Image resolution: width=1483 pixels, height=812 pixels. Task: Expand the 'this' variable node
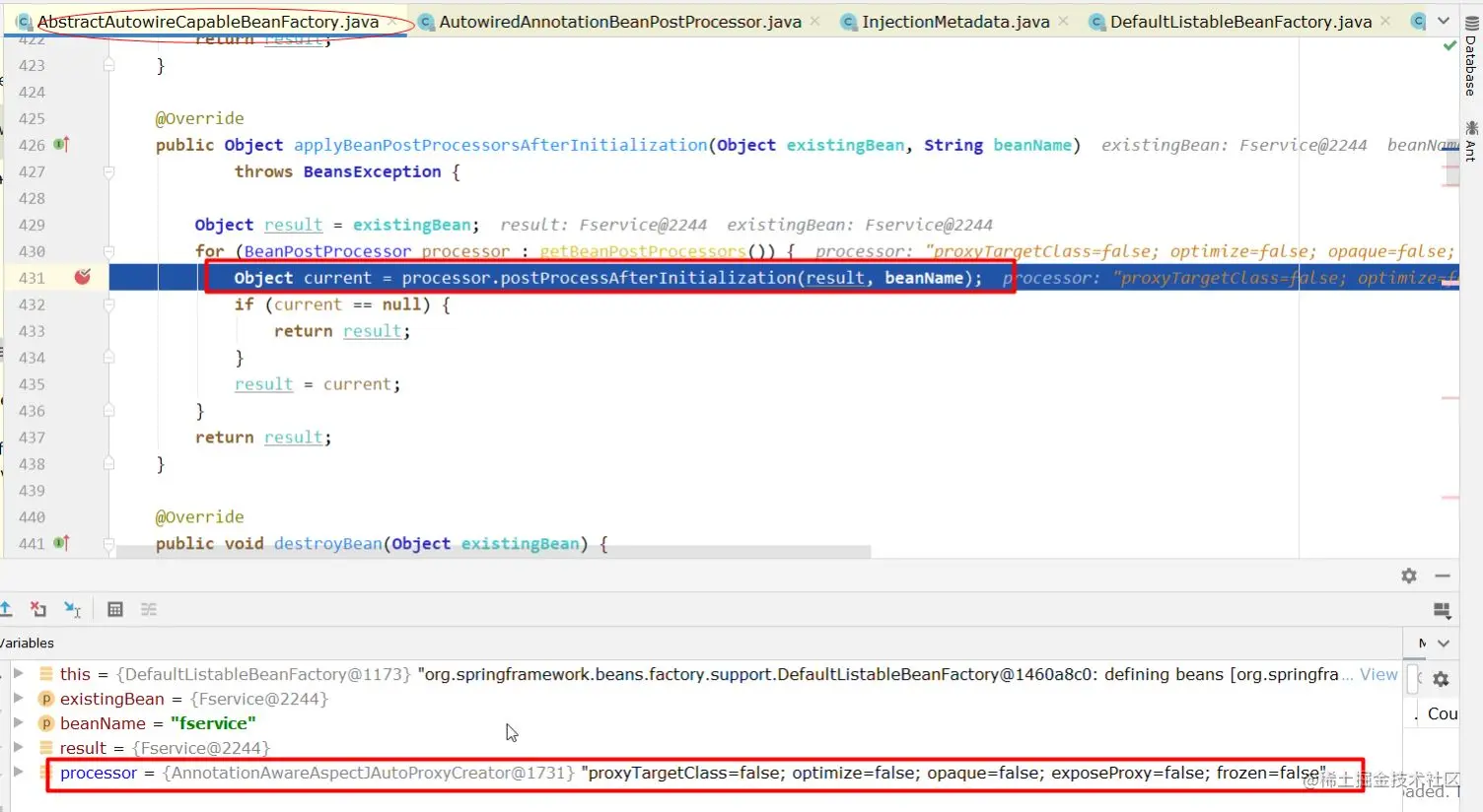(x=18, y=673)
